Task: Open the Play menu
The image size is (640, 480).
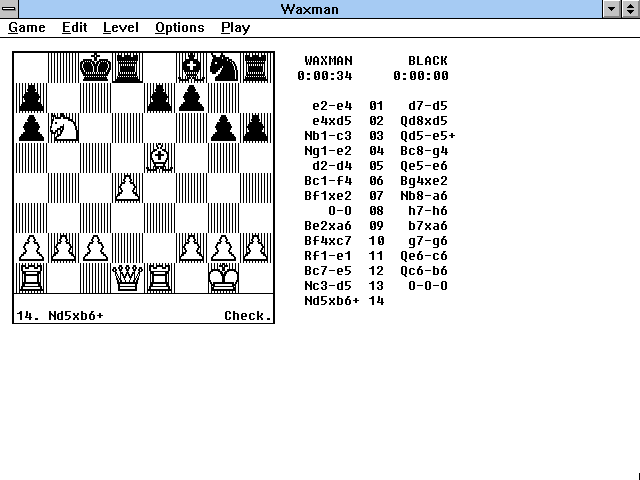Action: click(x=235, y=28)
